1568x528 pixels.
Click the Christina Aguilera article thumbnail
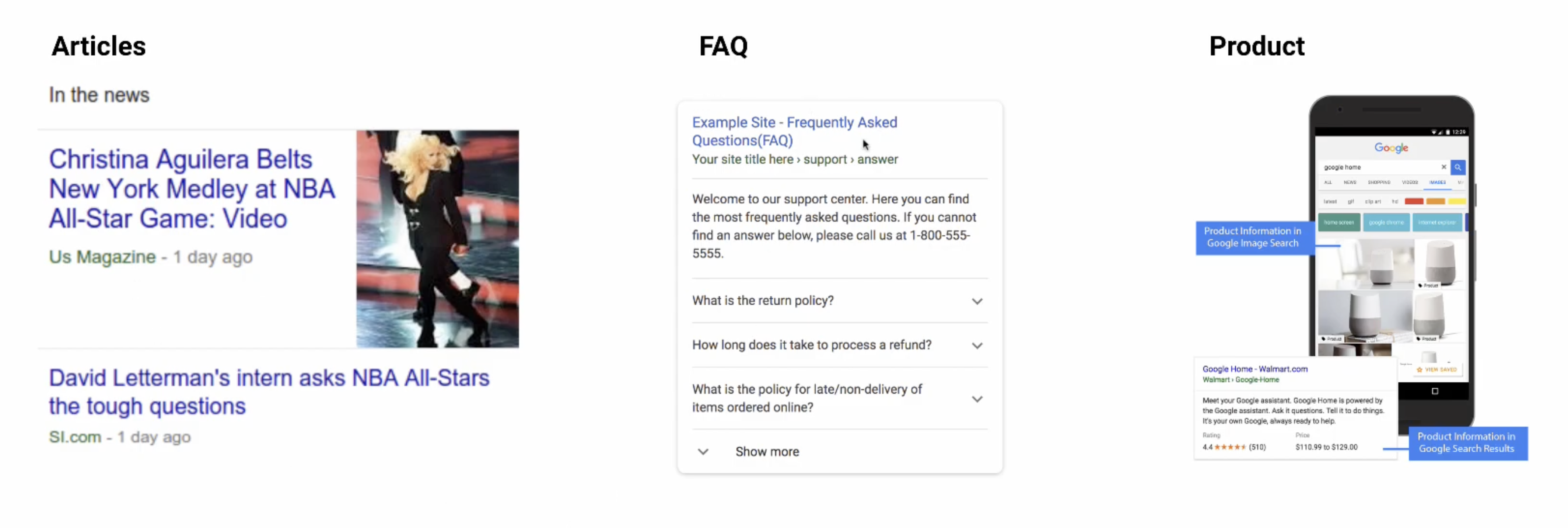(x=437, y=239)
